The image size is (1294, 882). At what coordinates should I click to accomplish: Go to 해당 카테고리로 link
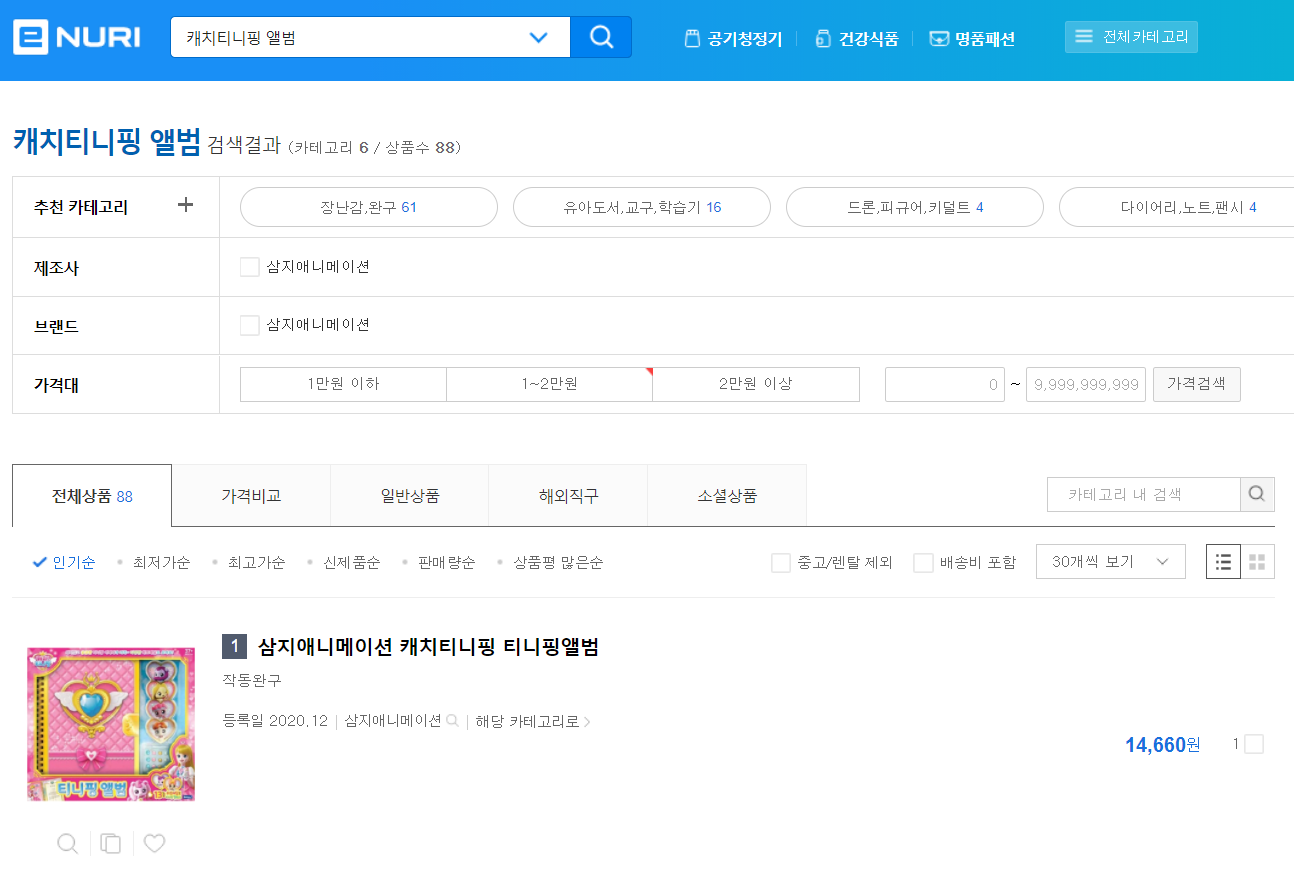pos(533,721)
